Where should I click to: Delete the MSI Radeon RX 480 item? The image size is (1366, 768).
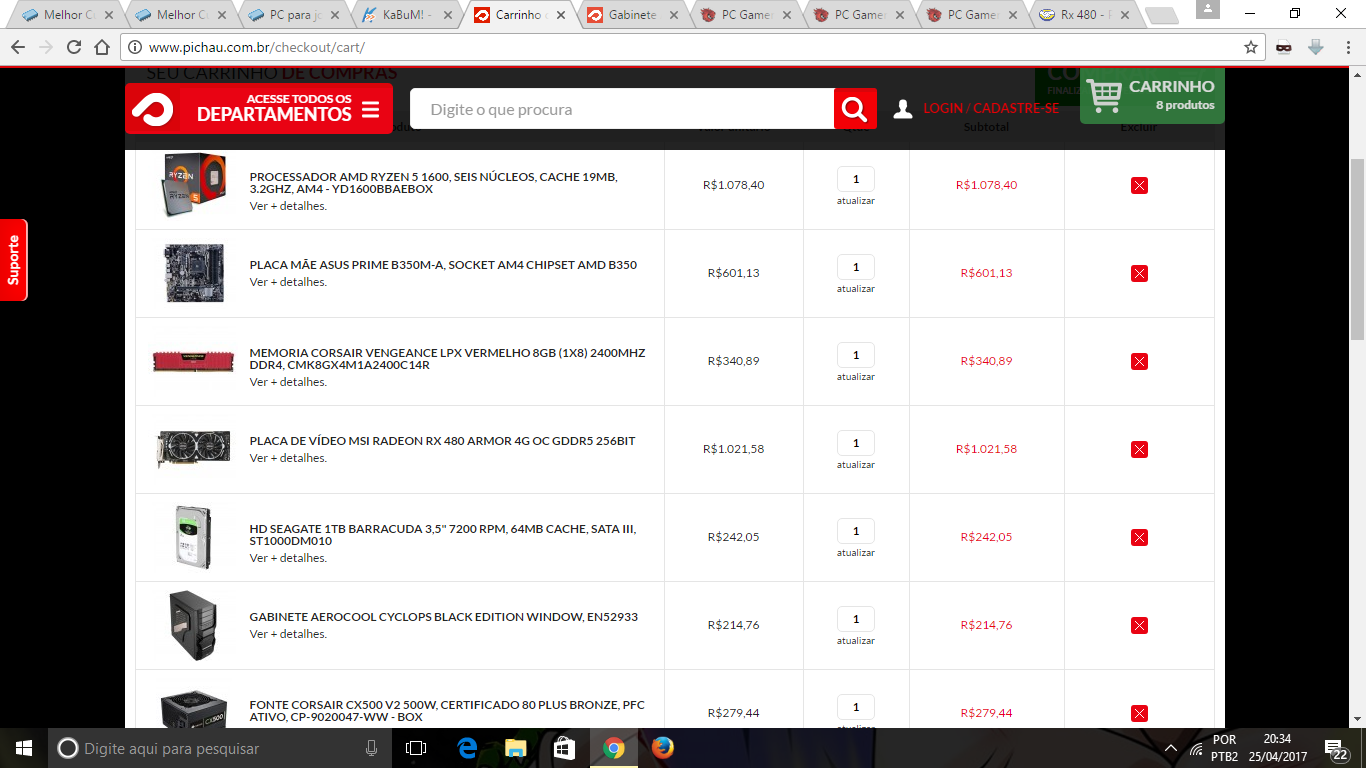pyautogui.click(x=1139, y=449)
